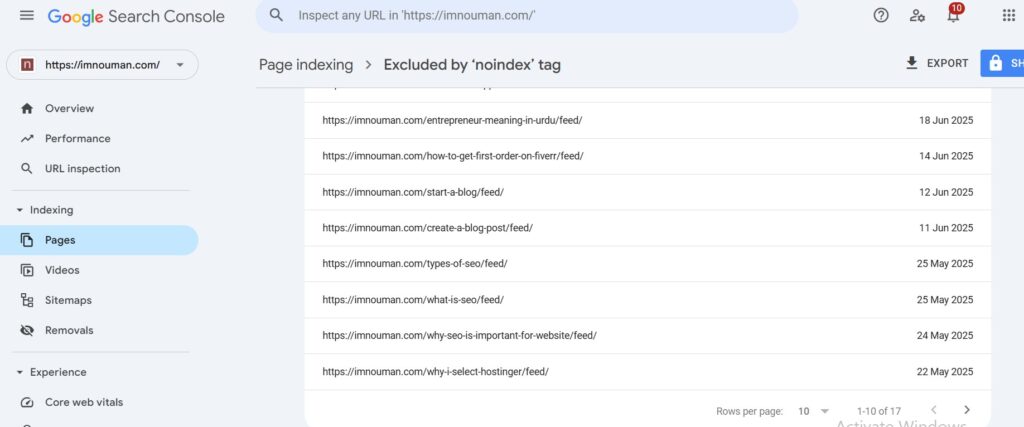Open the Removals tool
The width and height of the screenshot is (1024, 427).
69,330
